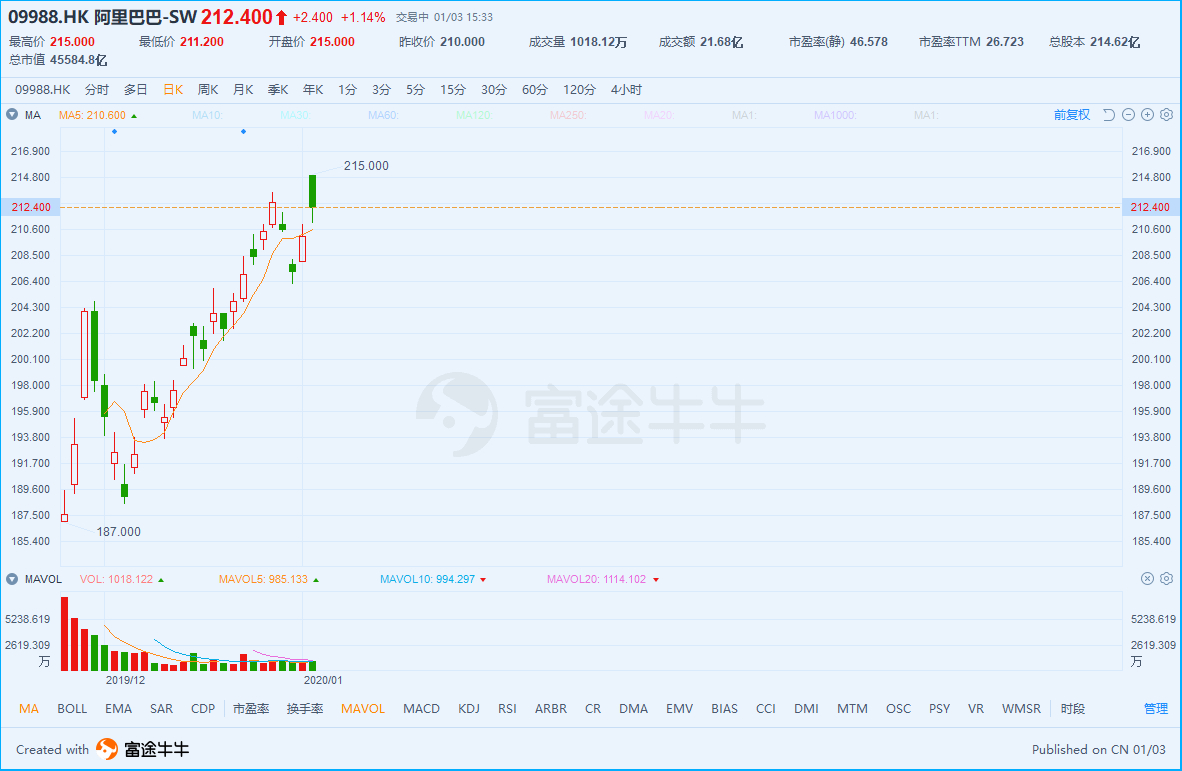Screen dimensions: 1182x771
Task: Show the 市盈率 indicator
Action: (x=251, y=708)
